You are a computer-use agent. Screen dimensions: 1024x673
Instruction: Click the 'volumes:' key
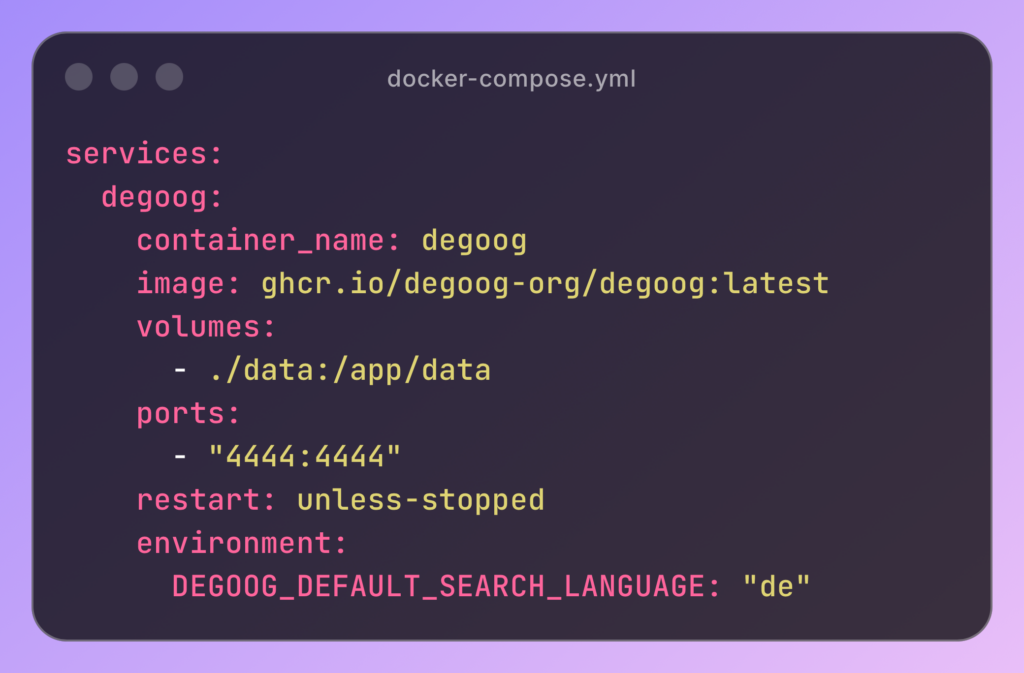(x=206, y=326)
